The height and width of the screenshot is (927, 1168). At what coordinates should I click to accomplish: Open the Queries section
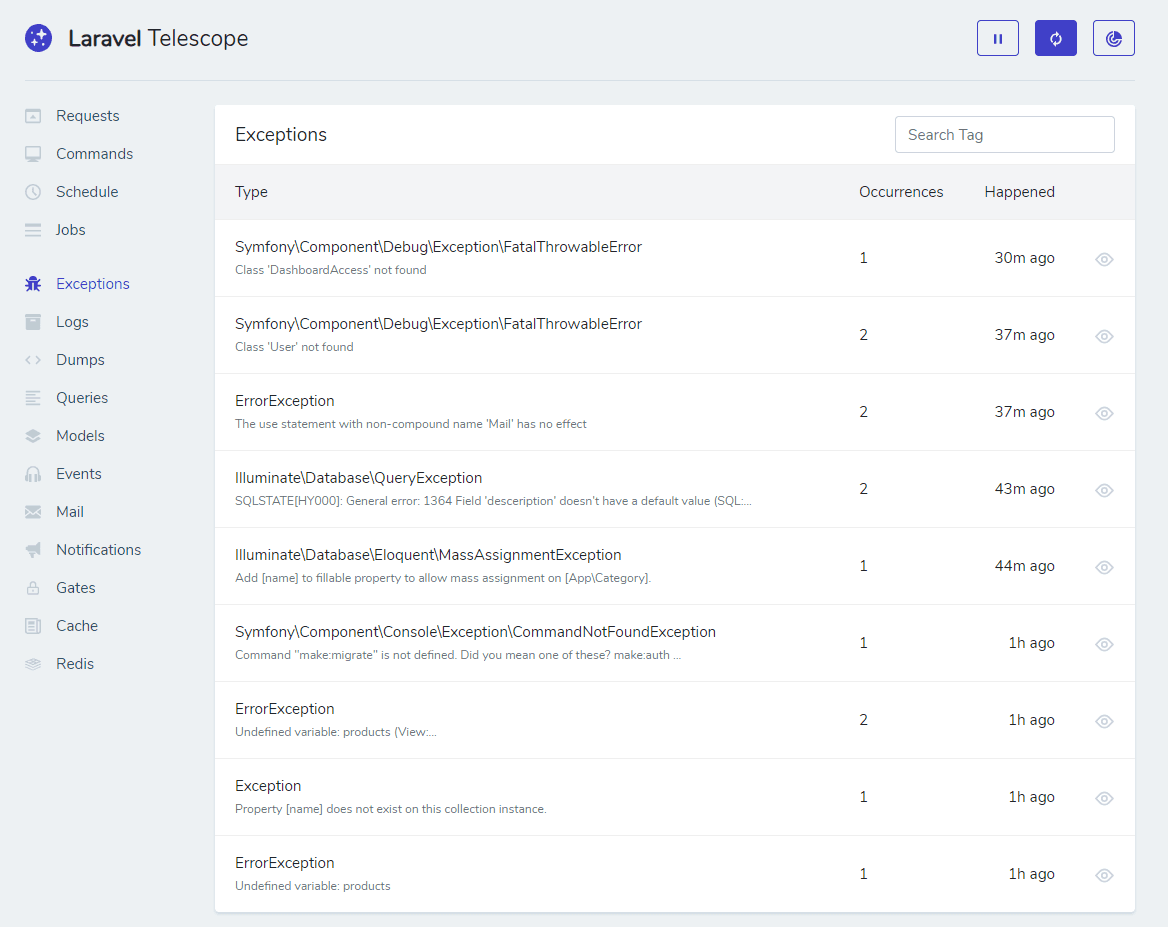(84, 397)
